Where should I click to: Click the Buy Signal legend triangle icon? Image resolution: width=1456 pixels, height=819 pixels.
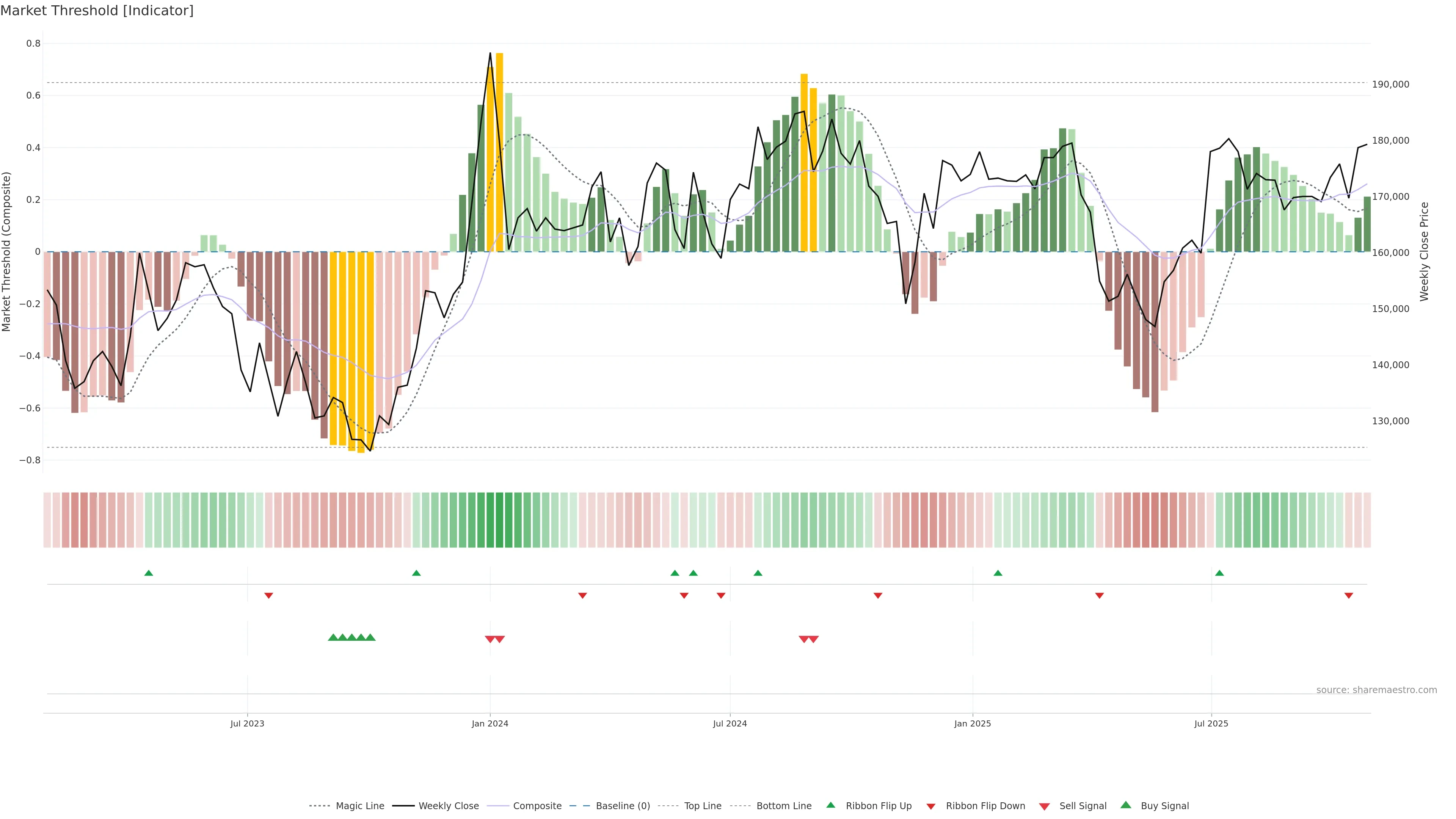[x=1126, y=805]
